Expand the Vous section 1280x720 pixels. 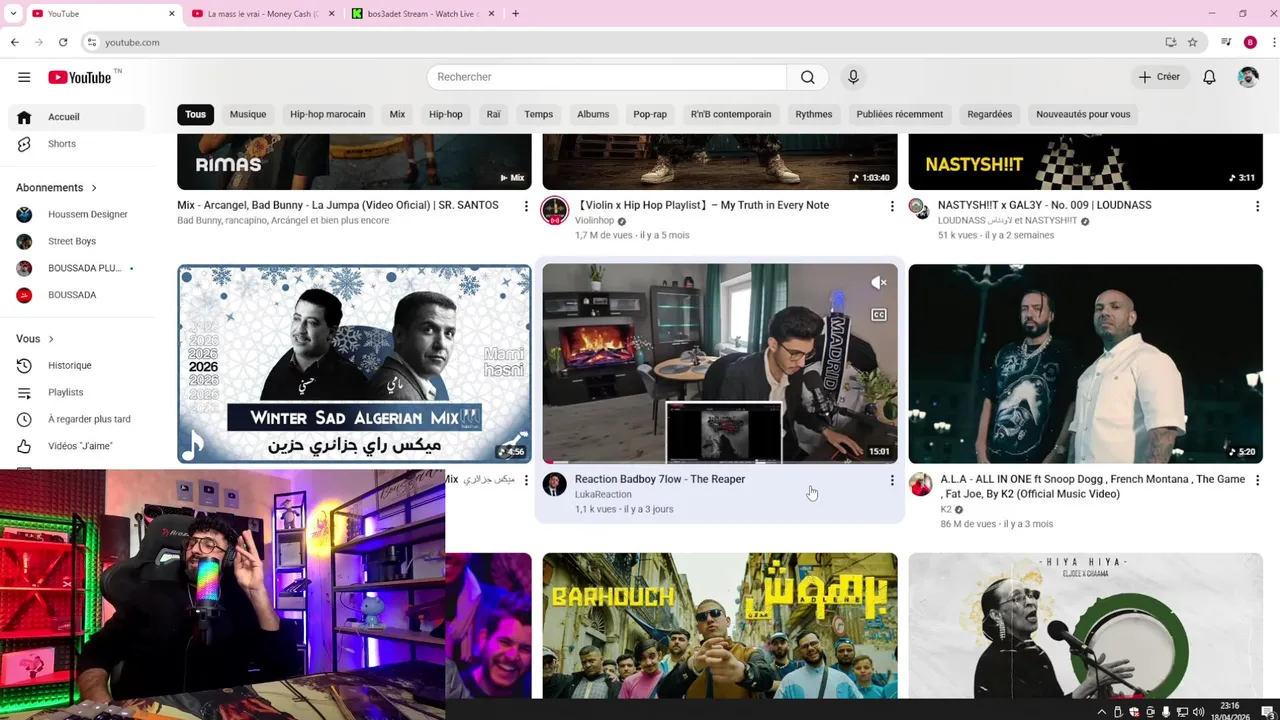coord(35,339)
